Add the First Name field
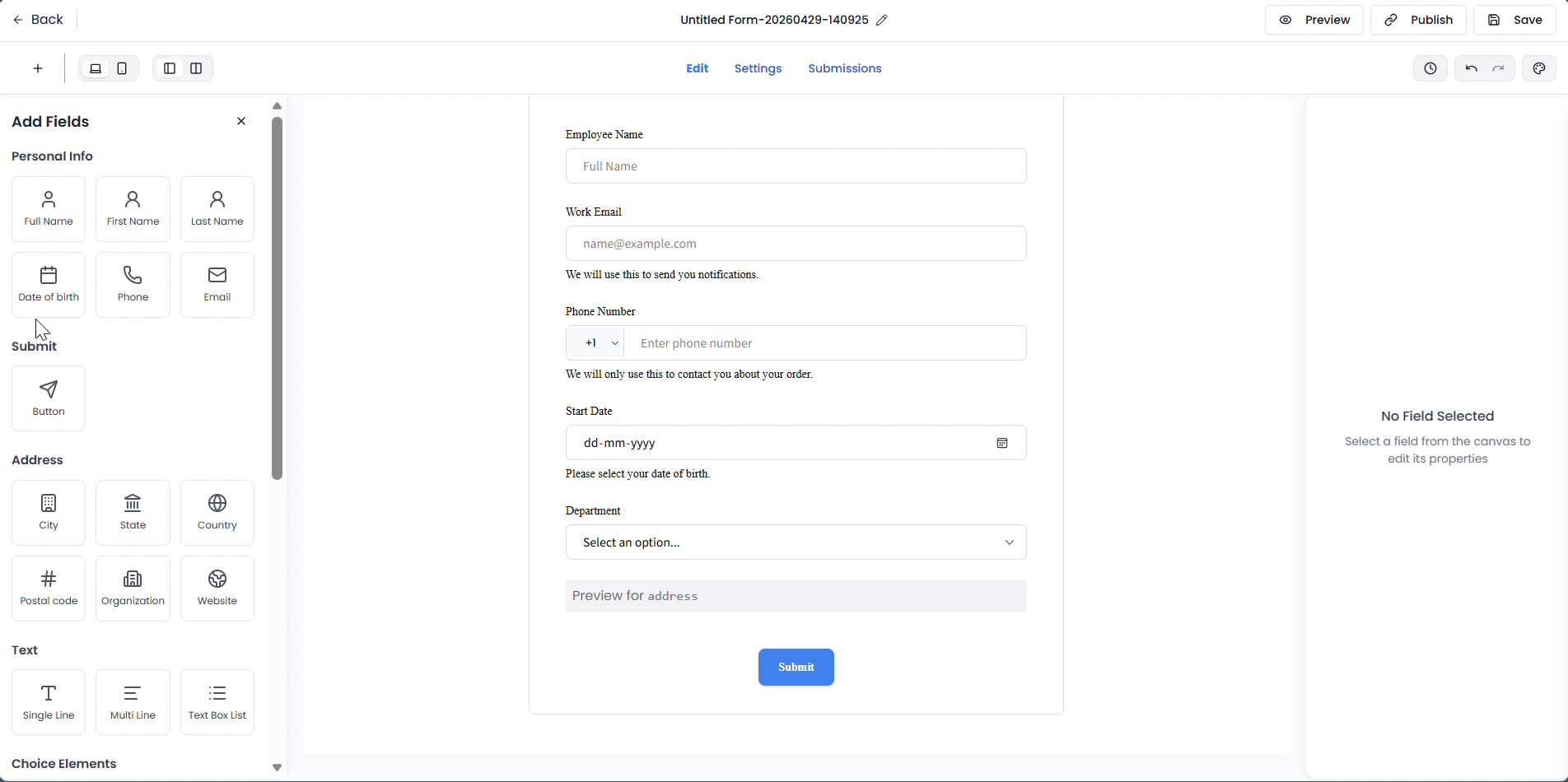Image resolution: width=1568 pixels, height=782 pixels. (x=133, y=209)
